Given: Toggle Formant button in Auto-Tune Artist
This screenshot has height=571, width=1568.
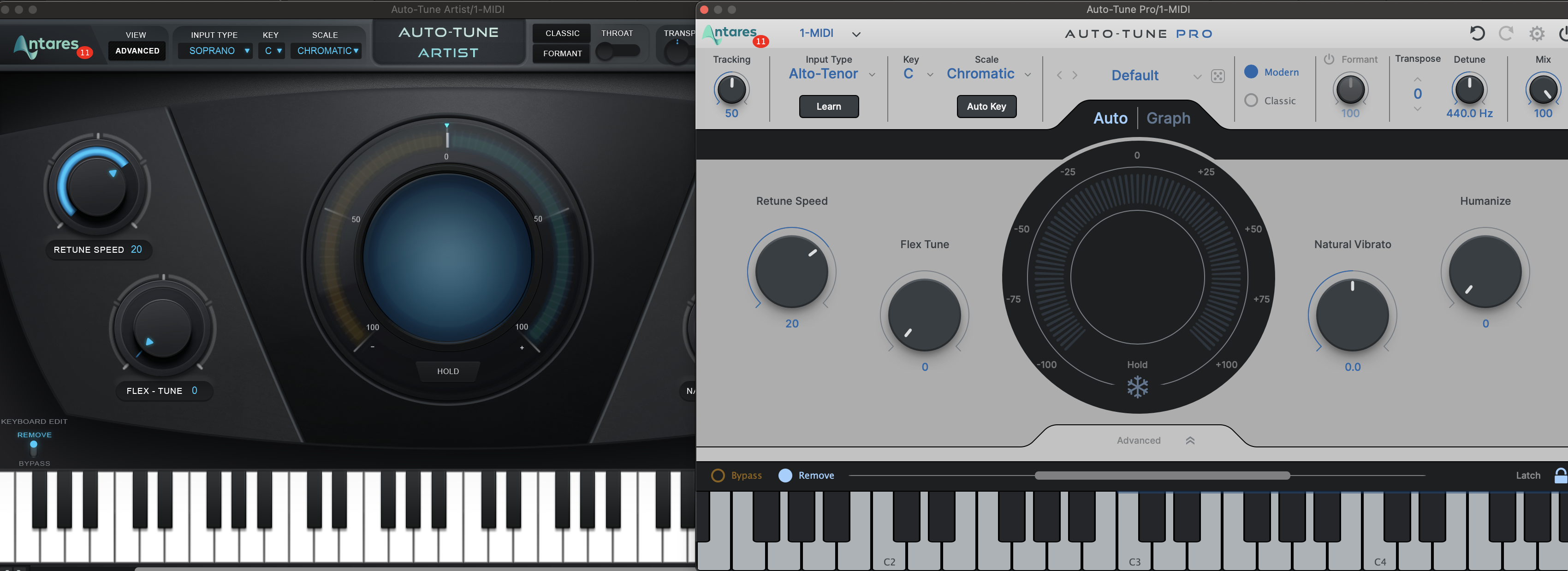Looking at the screenshot, I should pos(562,54).
